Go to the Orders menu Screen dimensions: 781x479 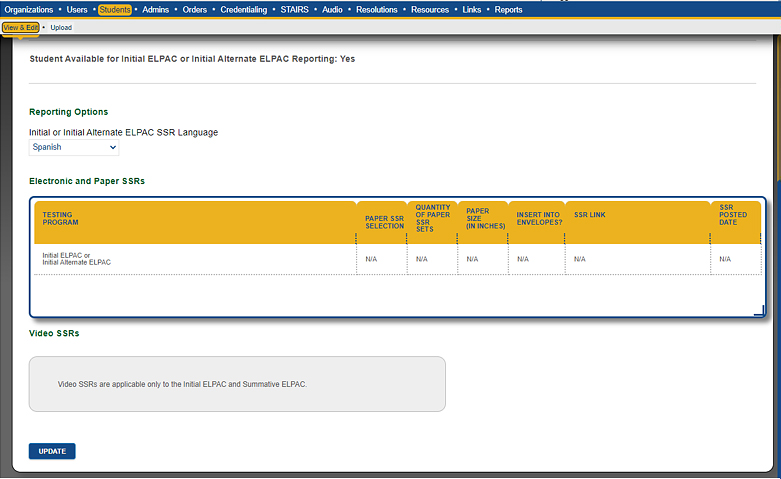194,9
